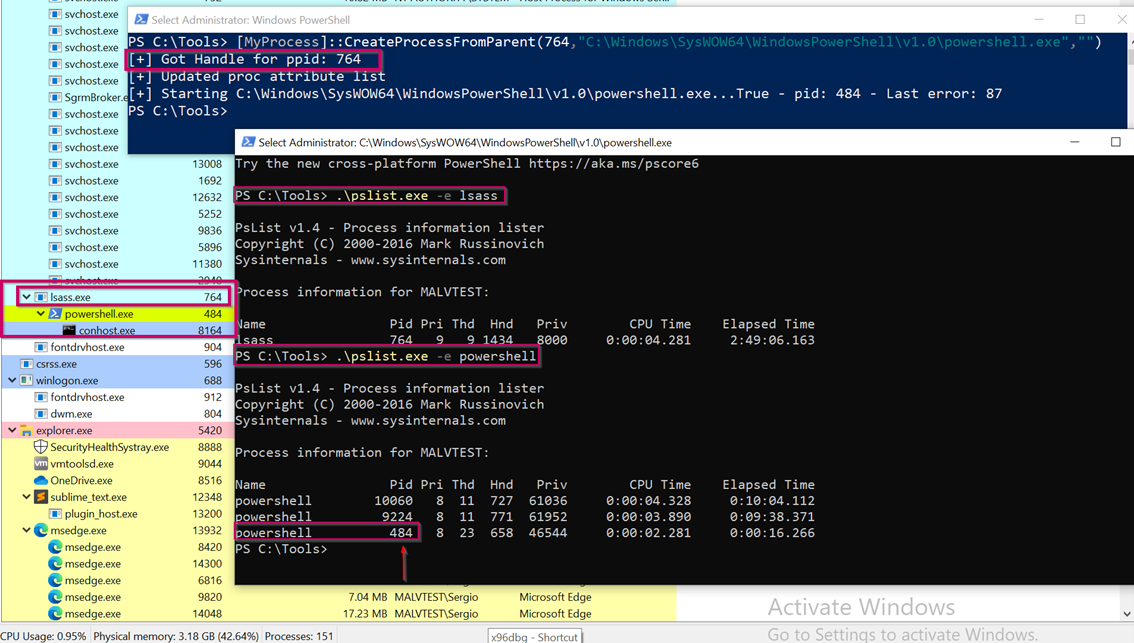Click the explorer.exe folder icon
Image resolution: width=1134 pixels, height=643 pixels.
click(x=27, y=431)
